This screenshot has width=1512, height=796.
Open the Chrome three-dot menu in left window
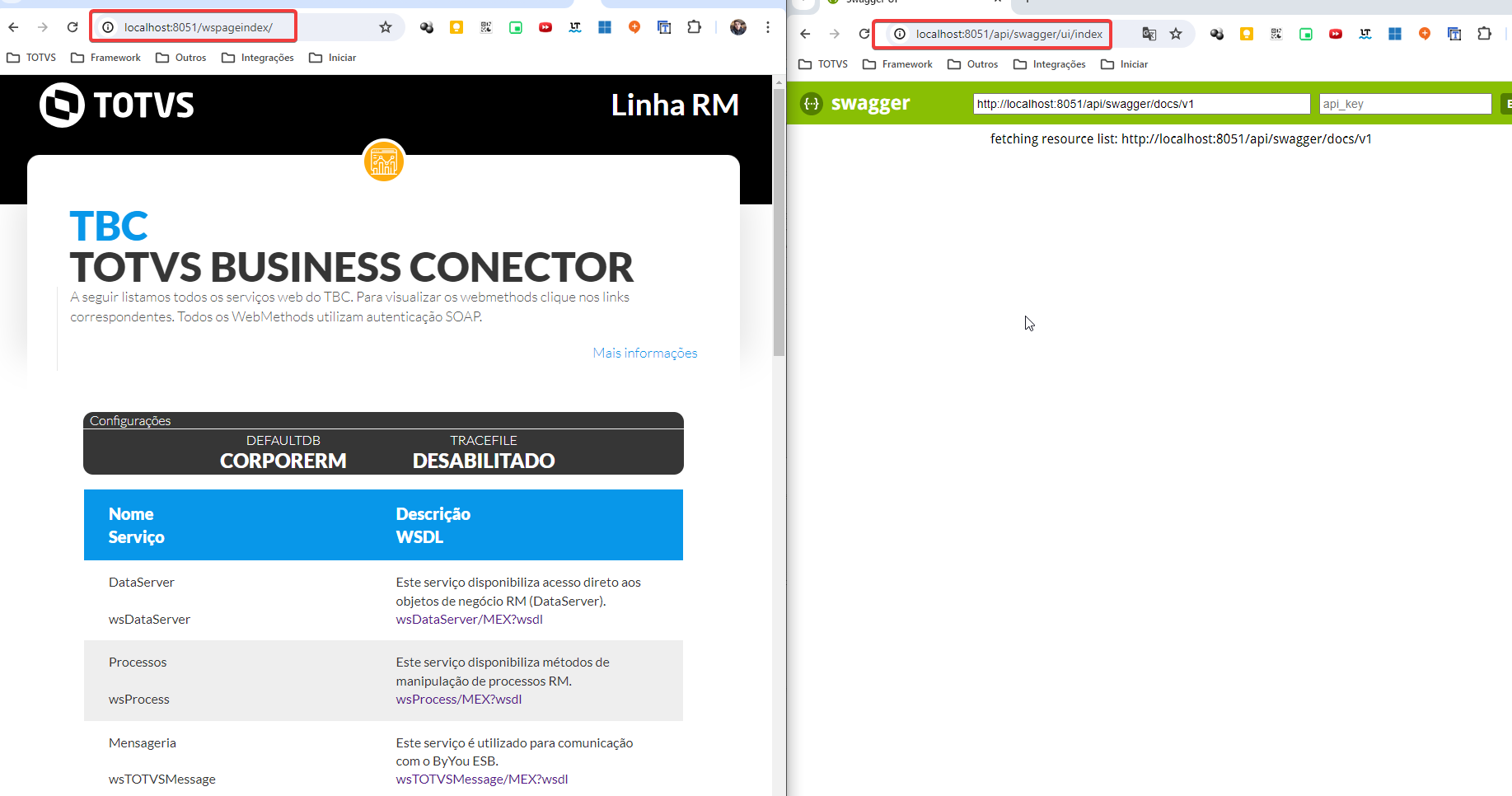768,27
